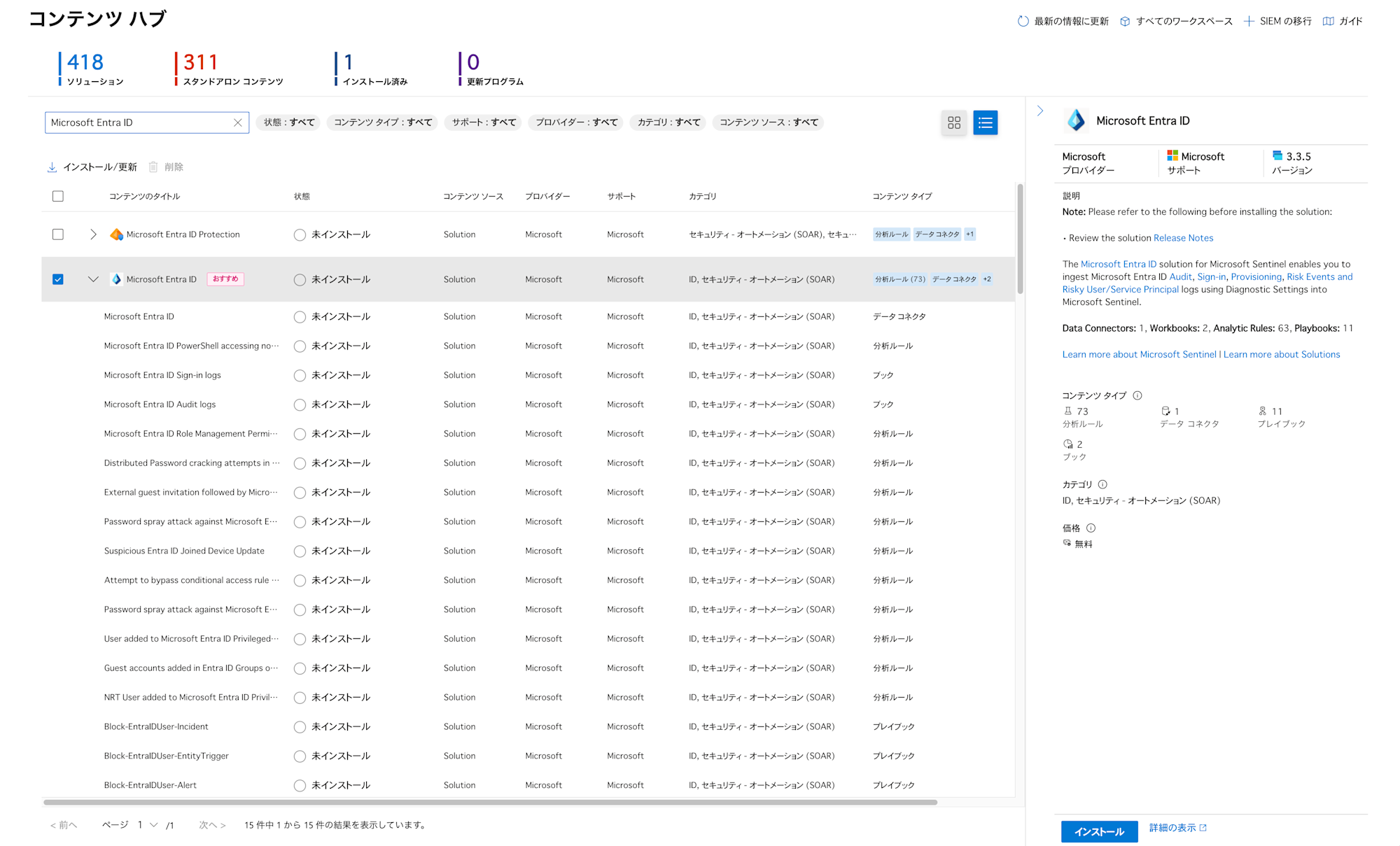Expand the Microsoft Entra ID Protection row
The image size is (1400, 846).
click(x=93, y=234)
